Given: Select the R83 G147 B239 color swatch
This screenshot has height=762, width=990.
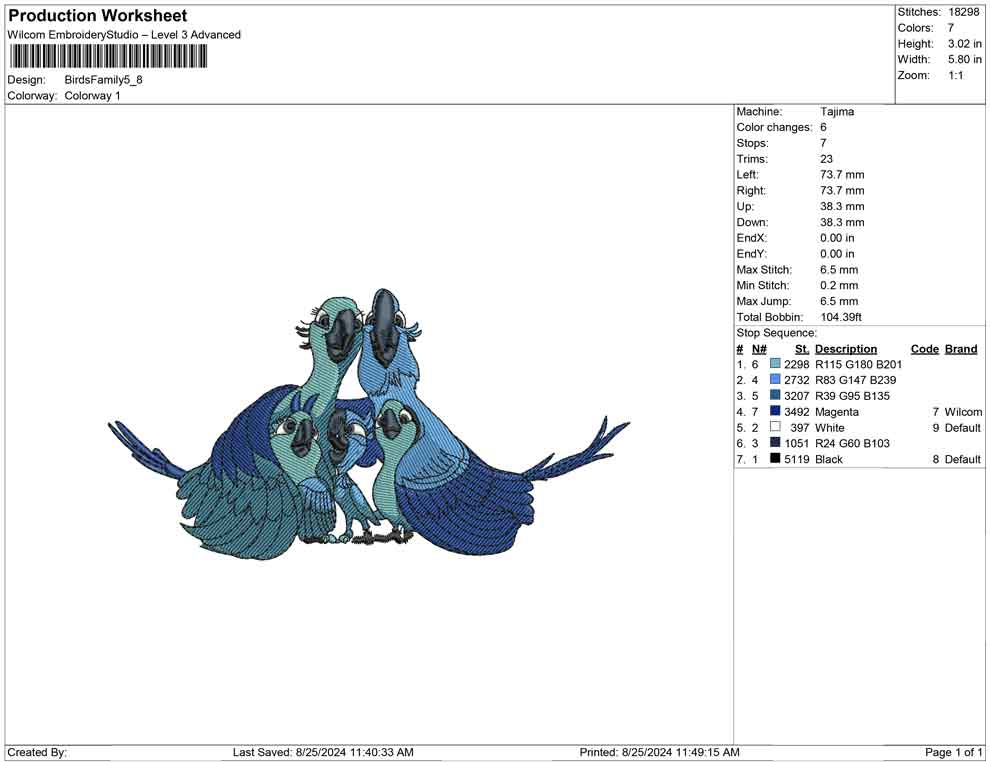Looking at the screenshot, I should pyautogui.click(x=775, y=380).
